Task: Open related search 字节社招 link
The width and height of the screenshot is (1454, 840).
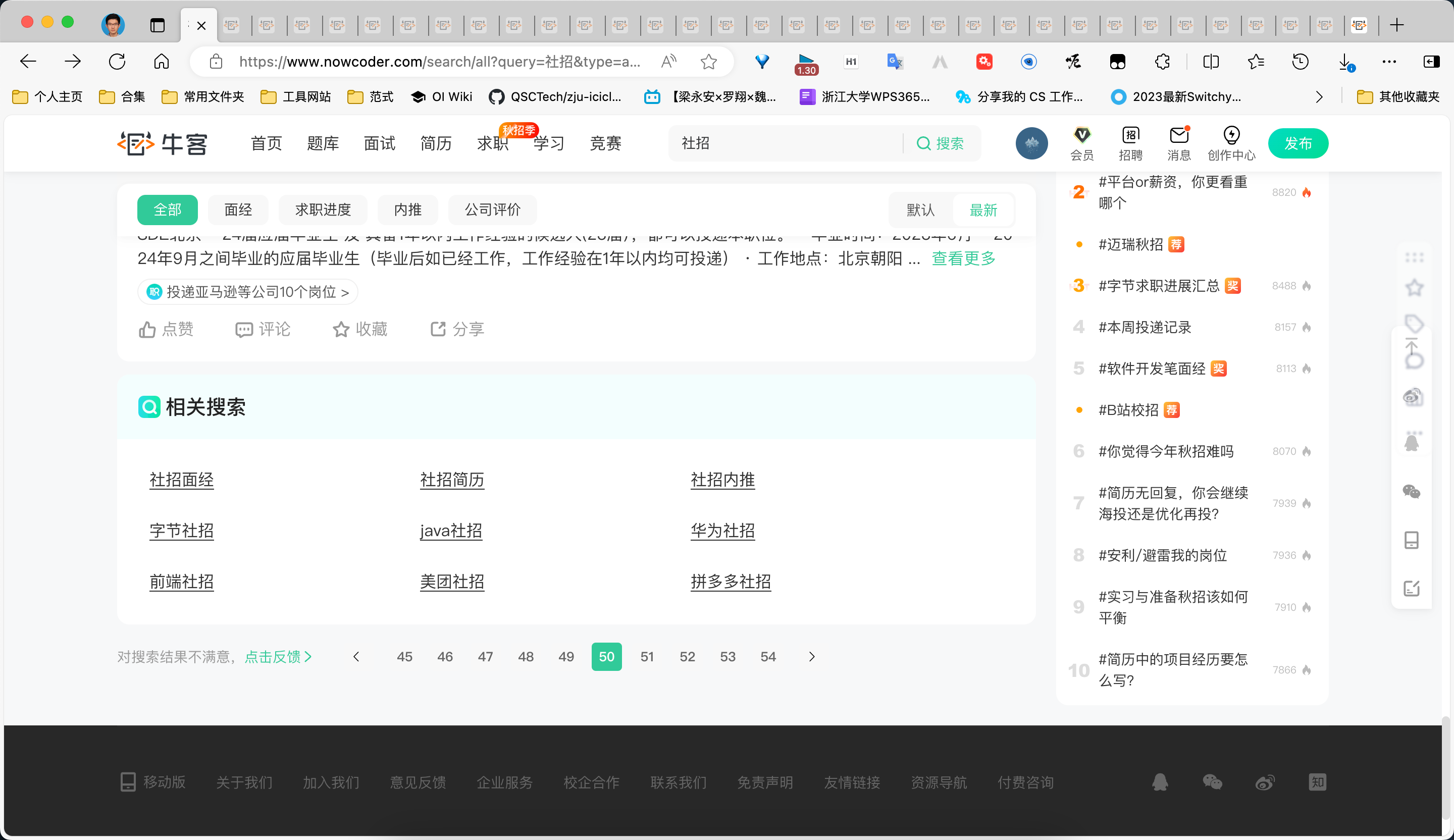Action: pyautogui.click(x=181, y=531)
